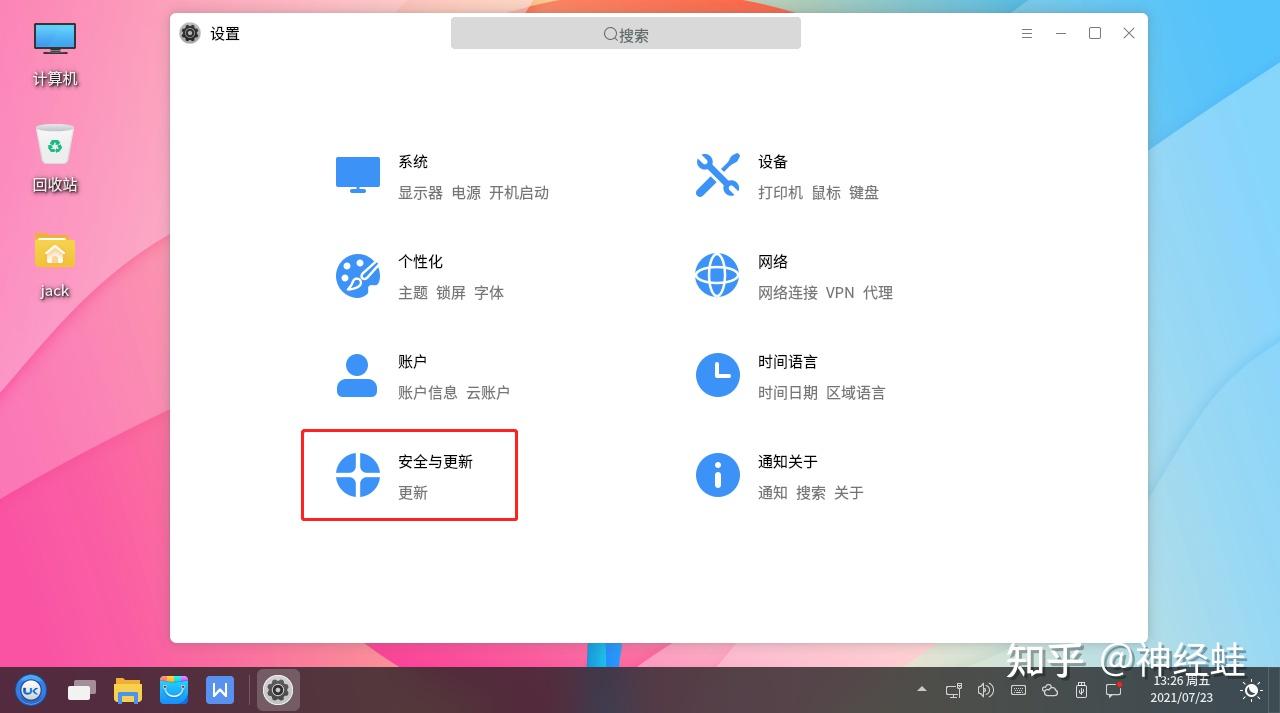This screenshot has height=713, width=1280.
Task: Open the screen projection tray icon
Action: click(953, 690)
